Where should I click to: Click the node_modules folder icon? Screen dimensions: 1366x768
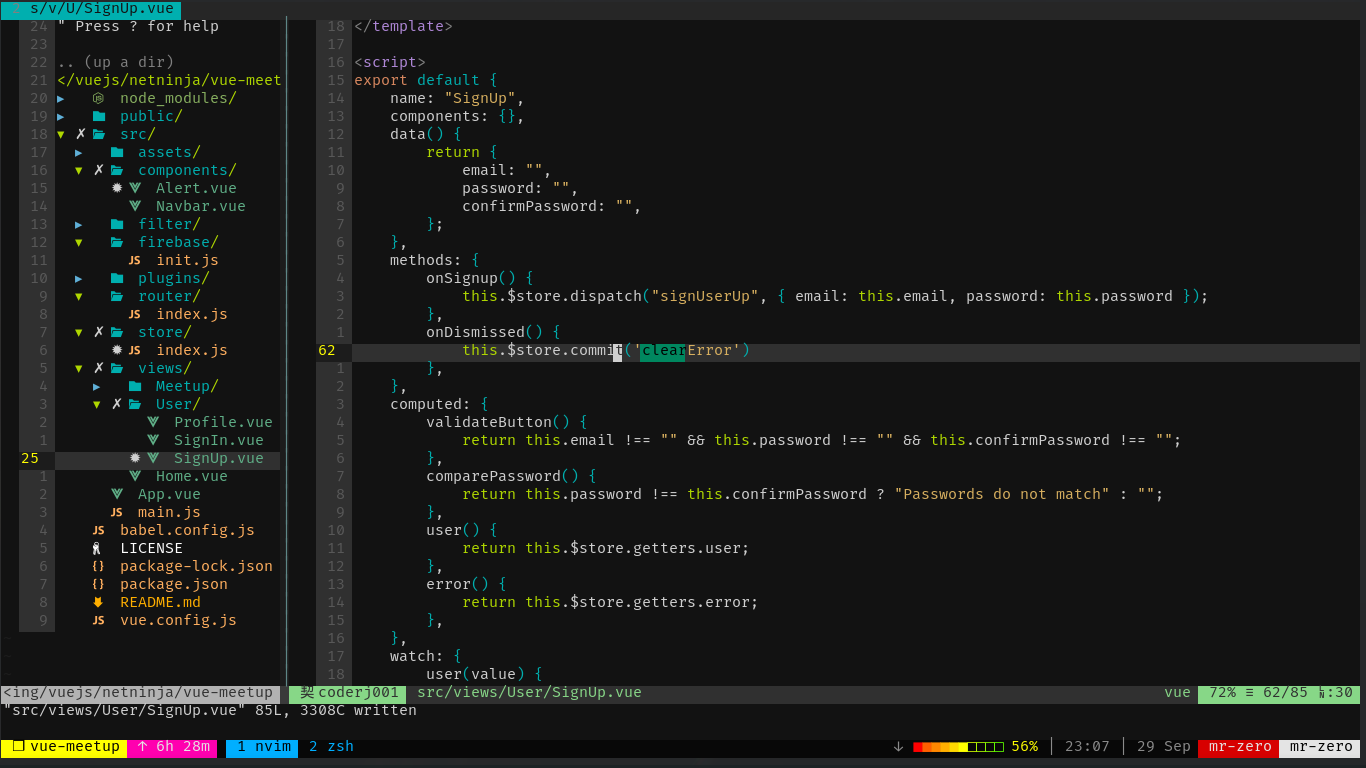tap(98, 98)
